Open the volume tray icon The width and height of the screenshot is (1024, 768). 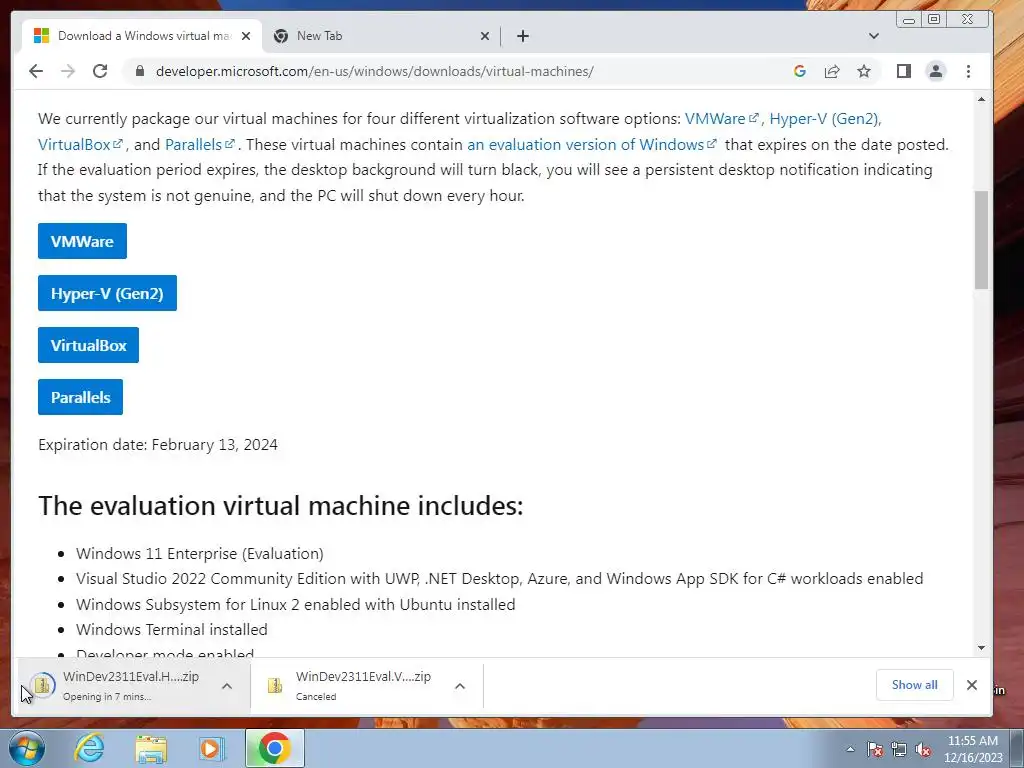tap(923, 749)
